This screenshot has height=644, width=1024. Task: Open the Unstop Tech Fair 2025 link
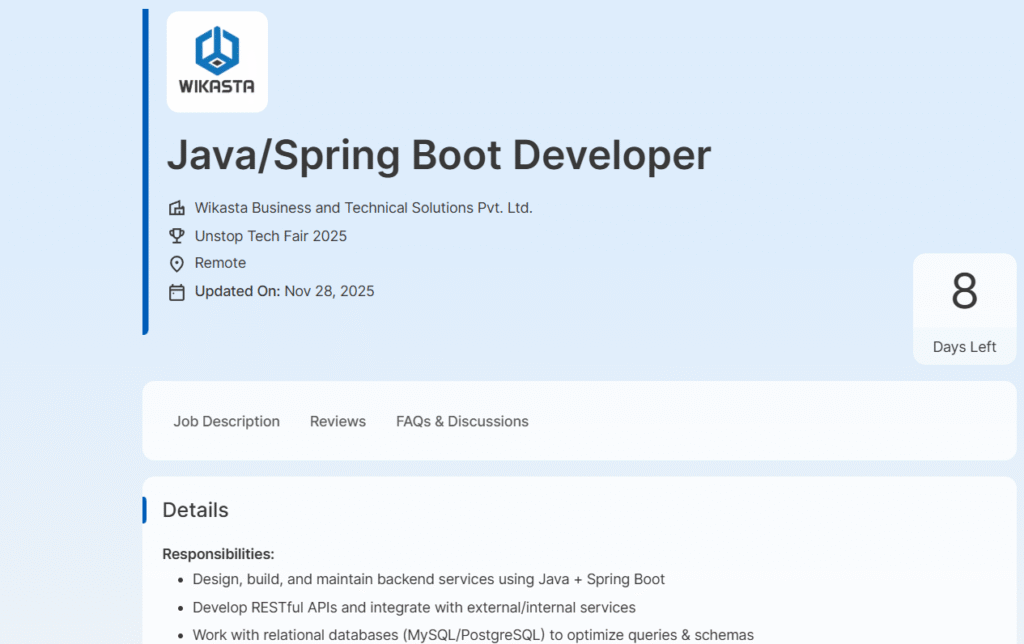pos(270,236)
